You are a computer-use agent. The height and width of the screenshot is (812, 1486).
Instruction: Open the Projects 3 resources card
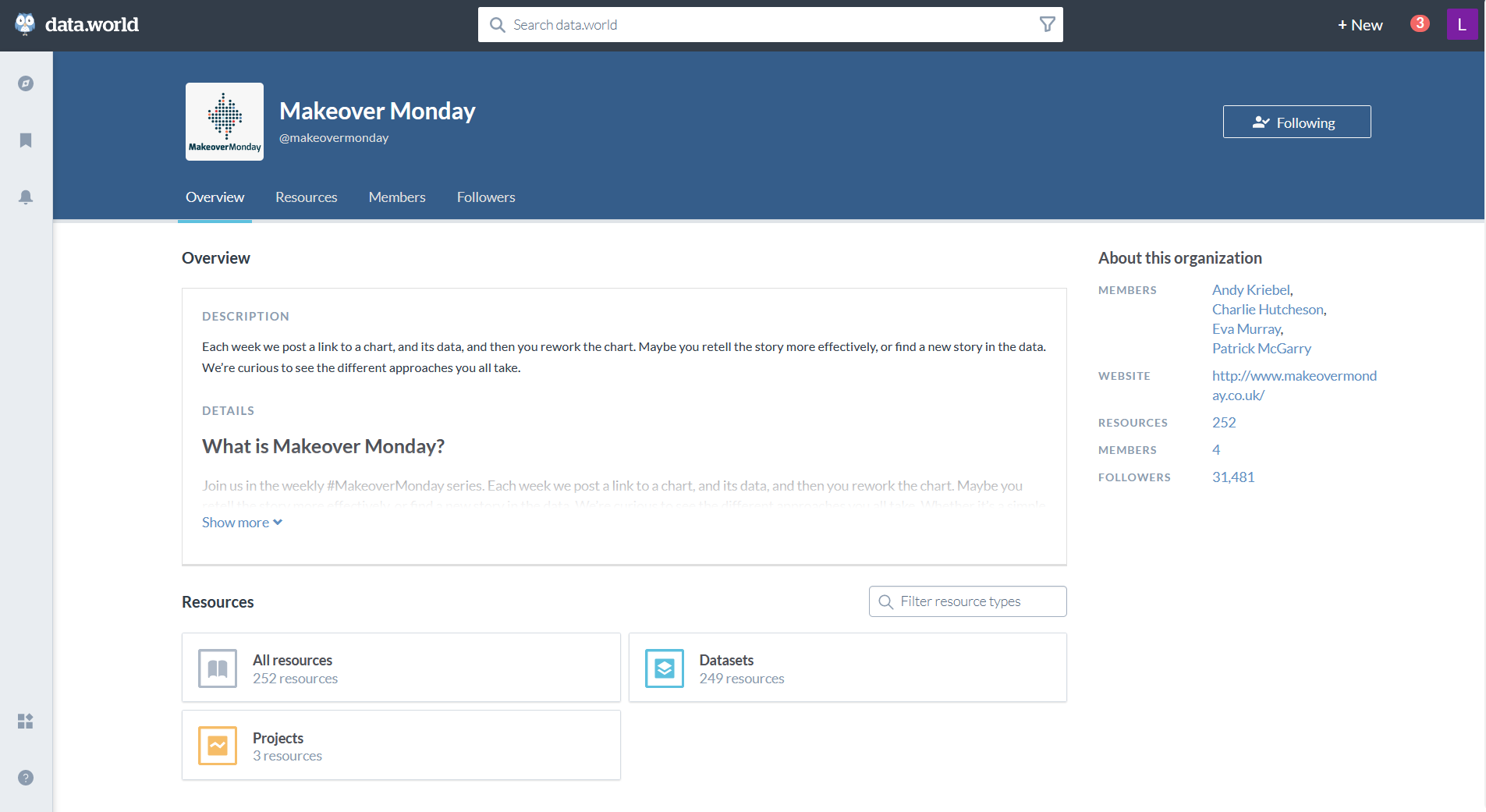(x=401, y=745)
